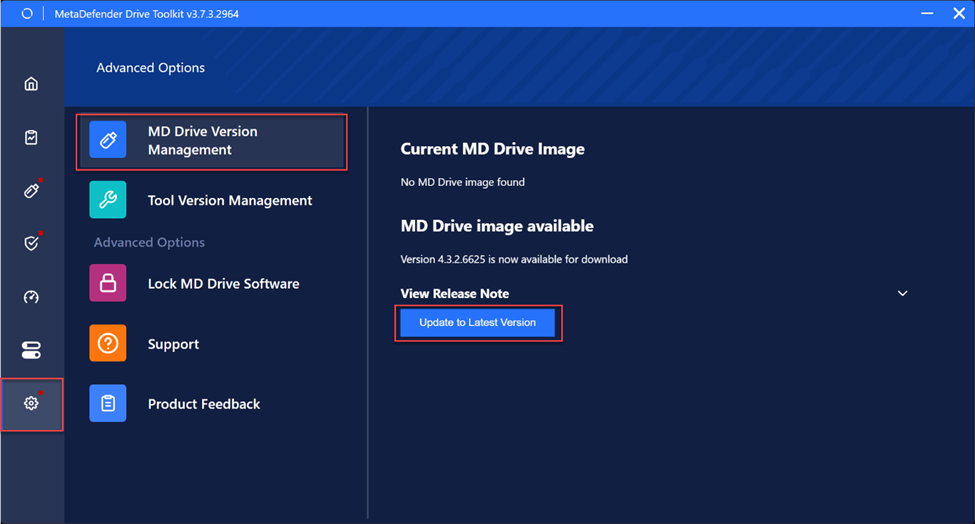
Task: Close the MetaDefender Drive Toolkit window
Action: point(959,13)
